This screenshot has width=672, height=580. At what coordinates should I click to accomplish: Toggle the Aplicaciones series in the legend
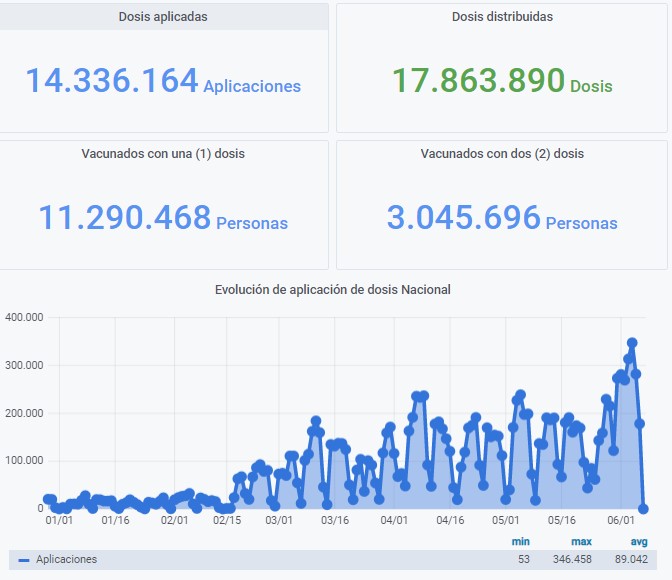pos(67,560)
